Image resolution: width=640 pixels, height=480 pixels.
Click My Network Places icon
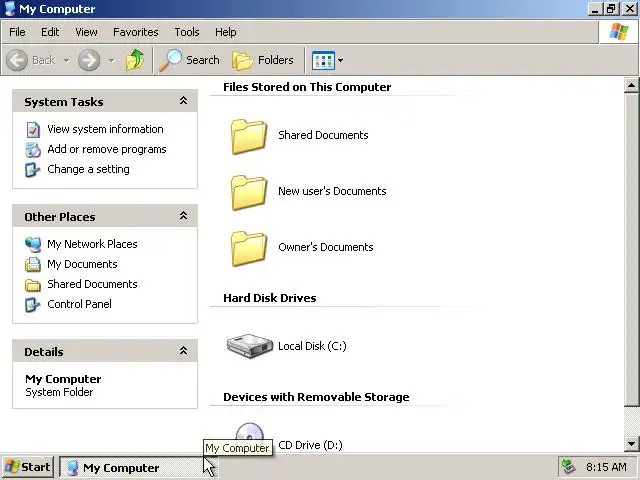pos(33,244)
